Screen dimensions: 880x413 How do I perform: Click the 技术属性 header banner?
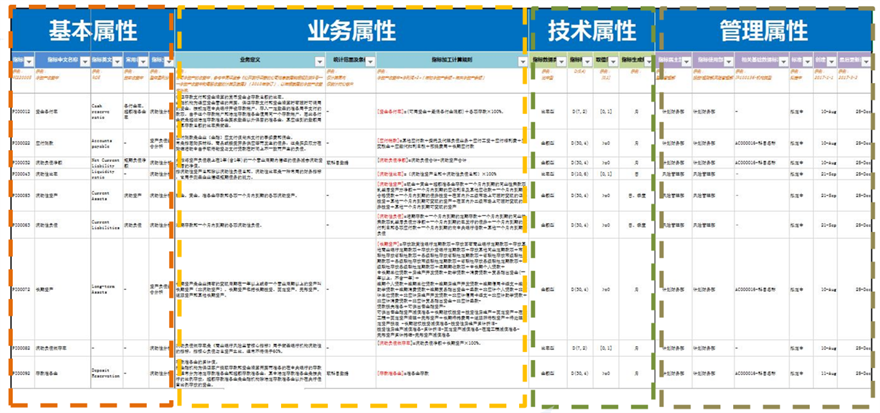tap(590, 31)
